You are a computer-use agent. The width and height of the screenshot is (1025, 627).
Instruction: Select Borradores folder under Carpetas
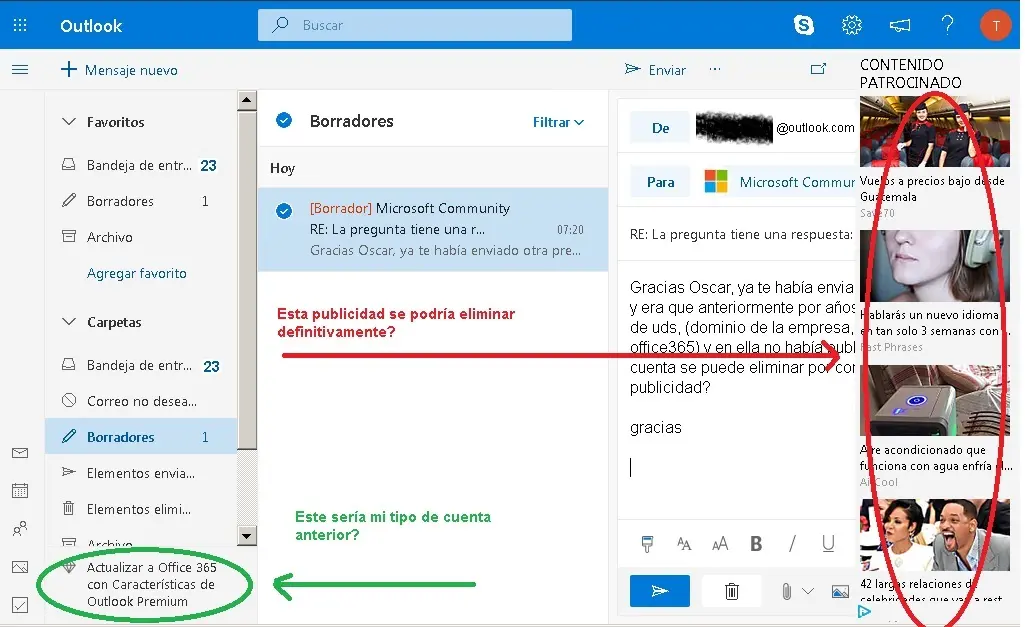(x=141, y=437)
